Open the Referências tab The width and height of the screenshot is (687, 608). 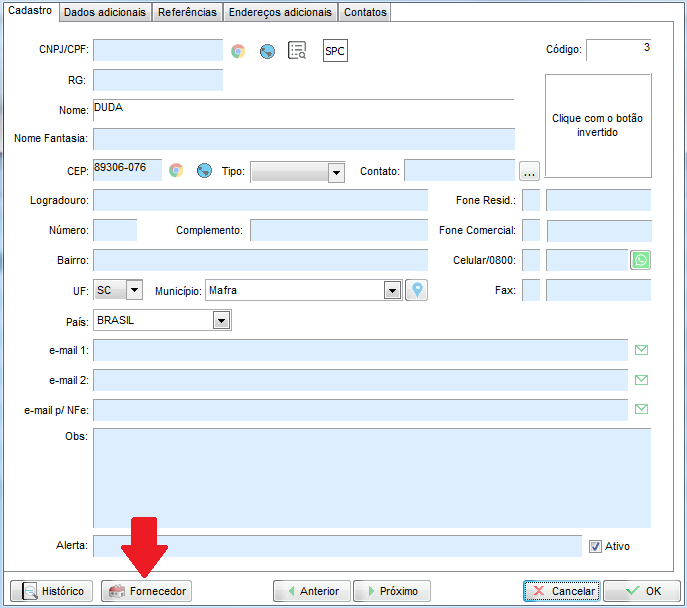click(x=187, y=12)
